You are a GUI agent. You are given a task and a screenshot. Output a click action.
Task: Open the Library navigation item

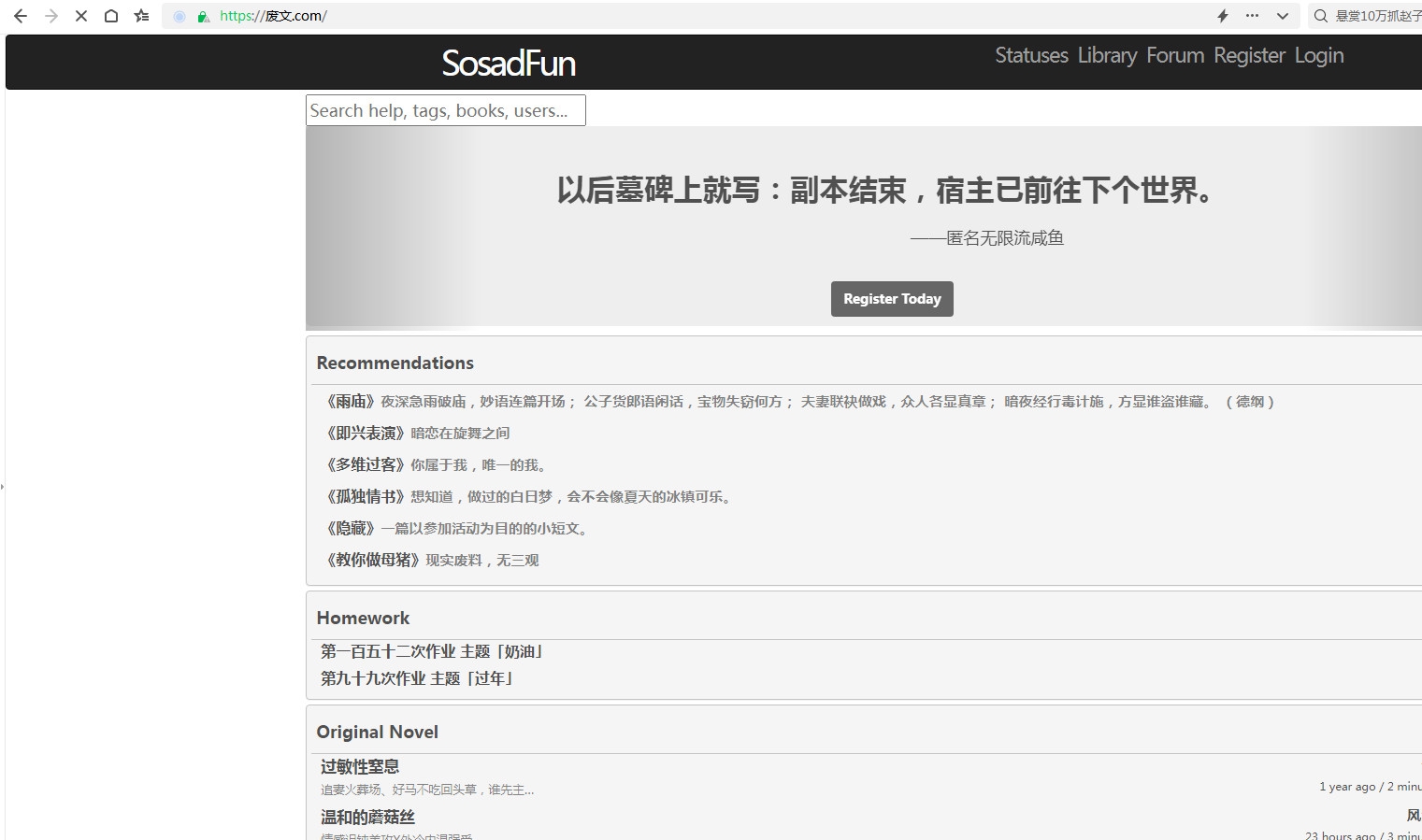tap(1107, 55)
